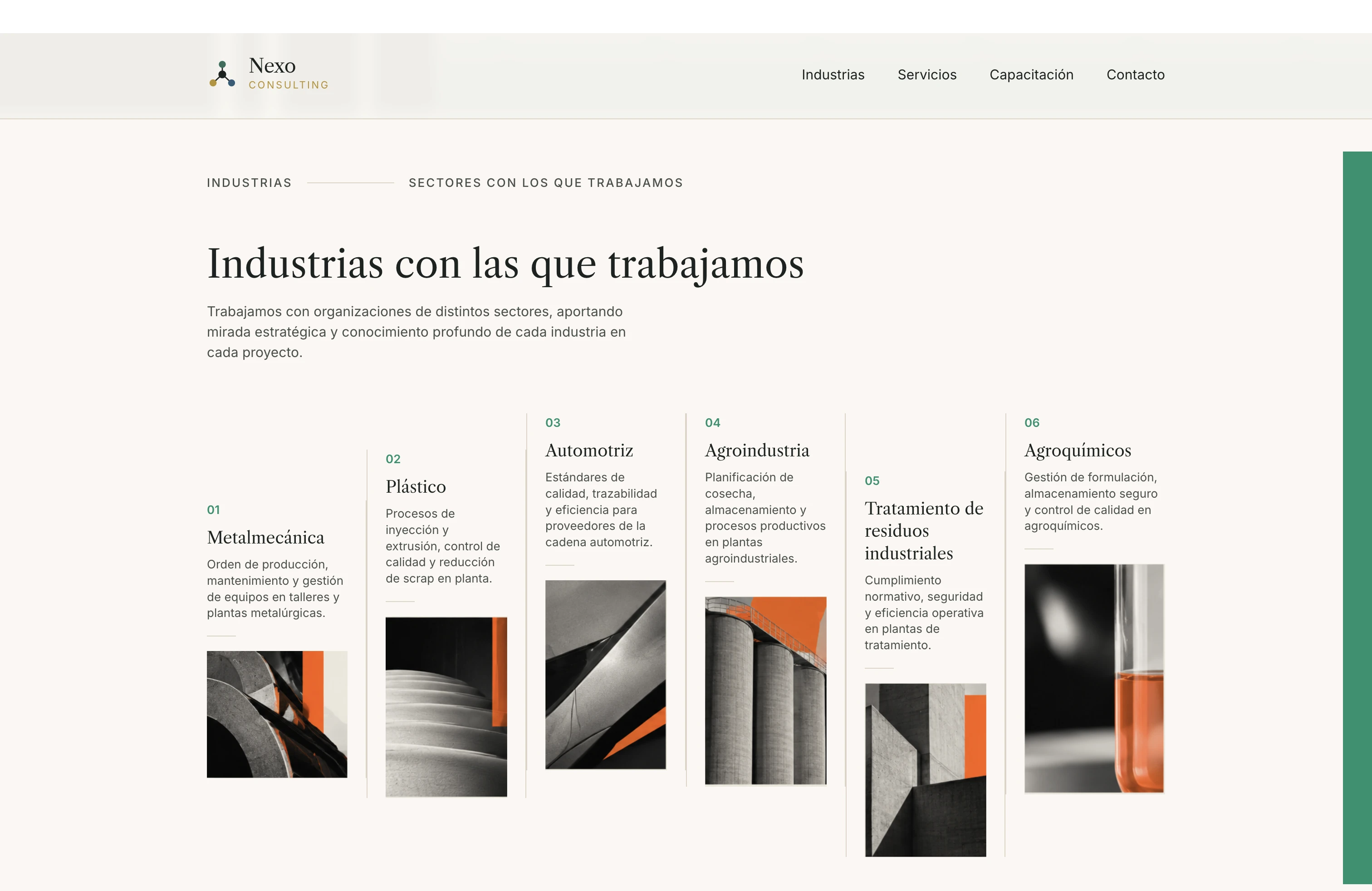This screenshot has height=891, width=1372.
Task: Click the intro paragraph starting 'Trabajamos con organizaciones'
Action: [416, 332]
